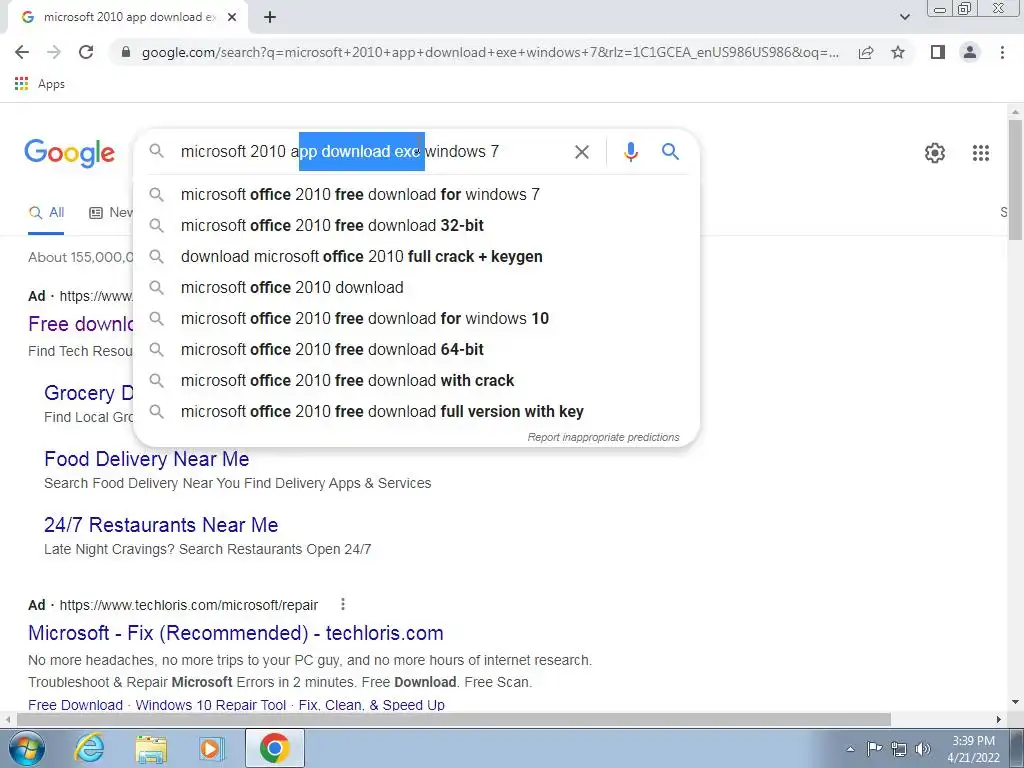The height and width of the screenshot is (768, 1024).
Task: Open Windows Explorer from the taskbar
Action: (x=151, y=748)
